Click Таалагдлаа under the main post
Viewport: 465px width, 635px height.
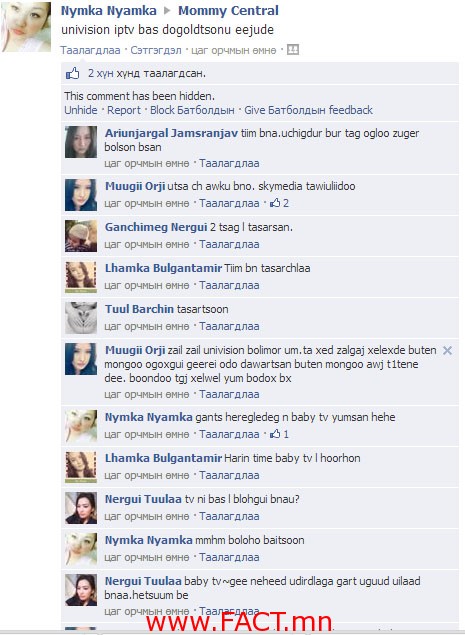90,50
